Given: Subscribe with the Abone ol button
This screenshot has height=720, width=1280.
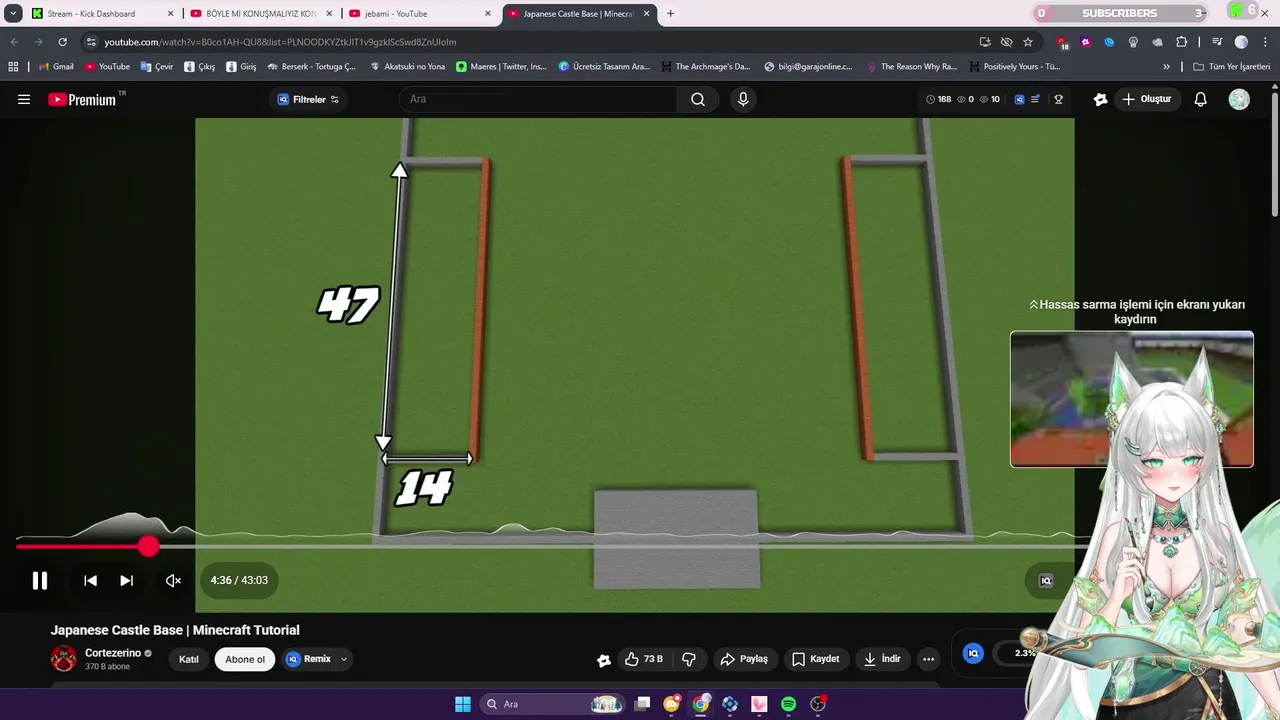Looking at the screenshot, I should (x=245, y=659).
